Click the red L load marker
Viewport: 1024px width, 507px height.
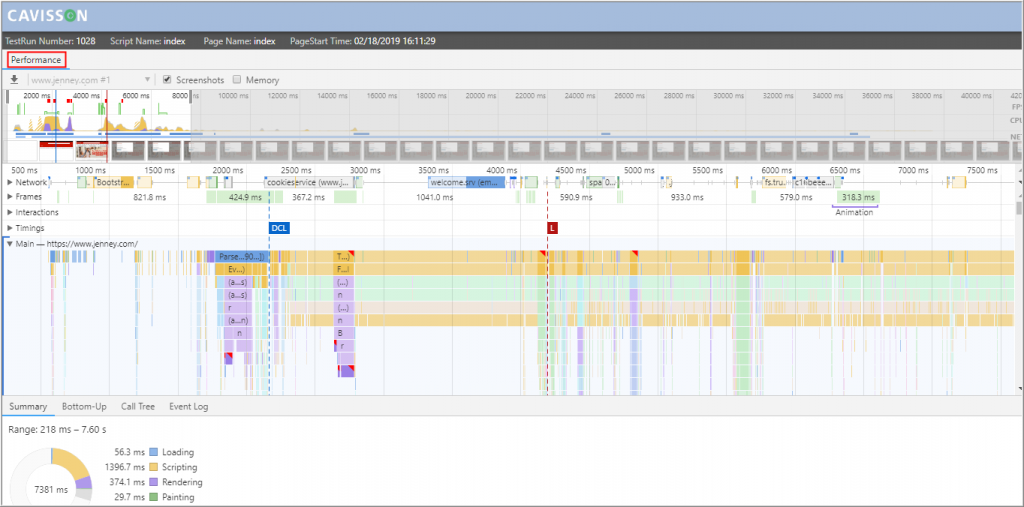[x=553, y=228]
